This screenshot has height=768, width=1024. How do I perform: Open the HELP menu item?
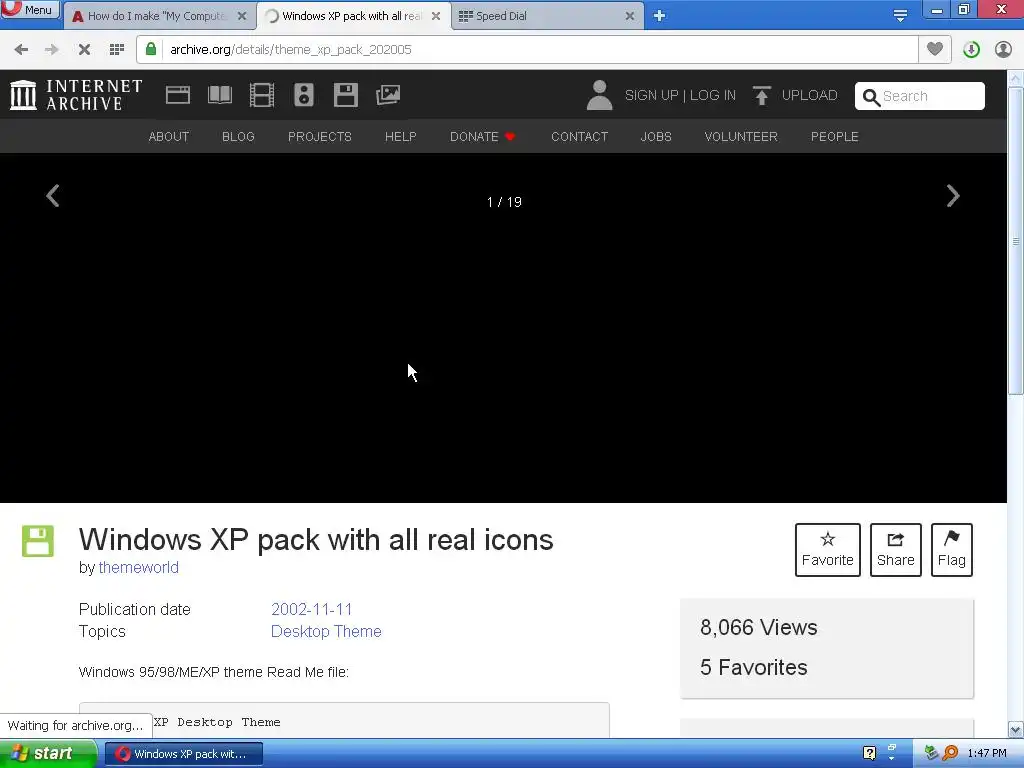click(400, 136)
